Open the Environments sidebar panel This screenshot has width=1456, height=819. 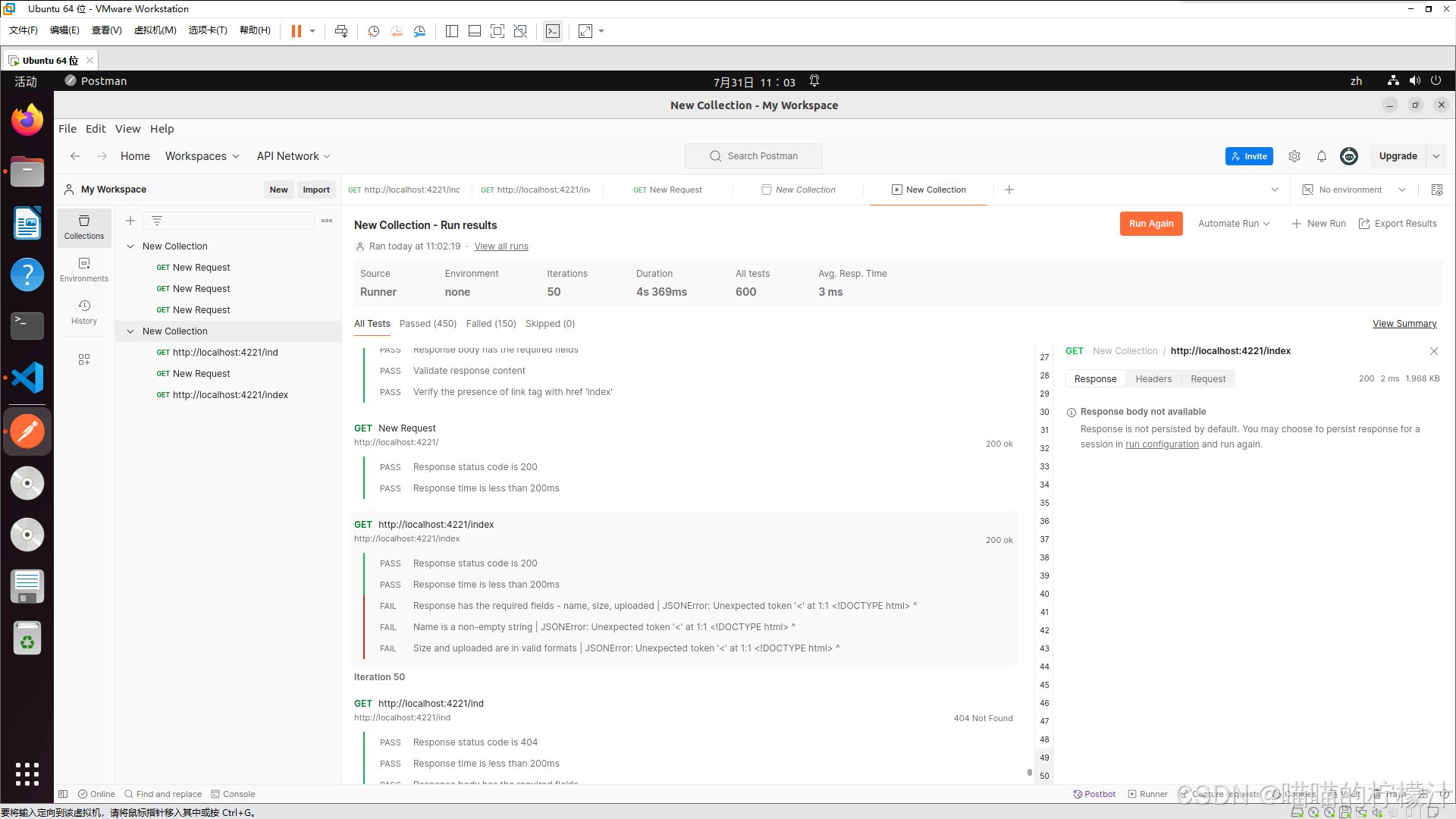pos(84,269)
